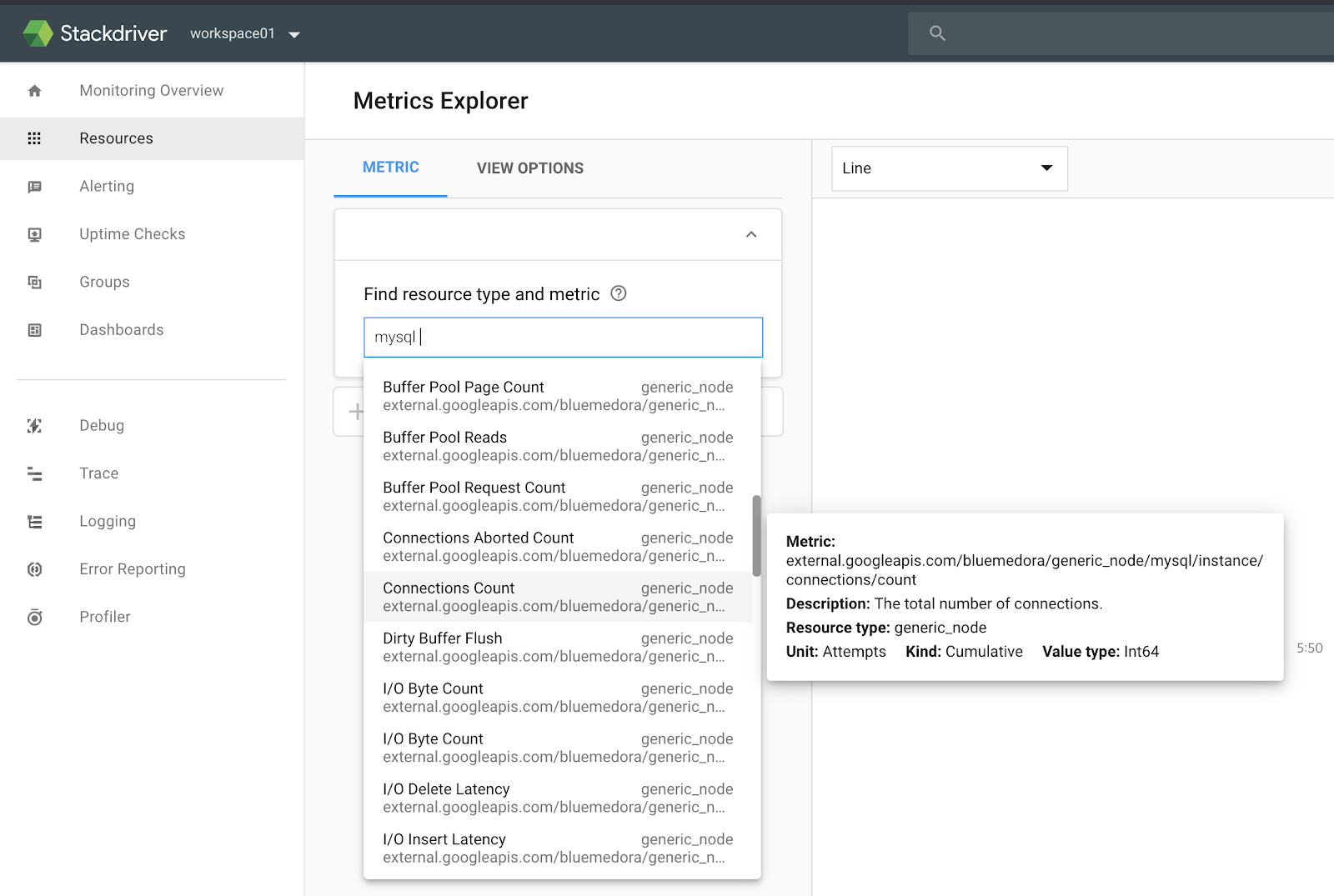This screenshot has height=896, width=1334.
Task: Click the help icon next to Find resource type
Action: click(x=618, y=293)
